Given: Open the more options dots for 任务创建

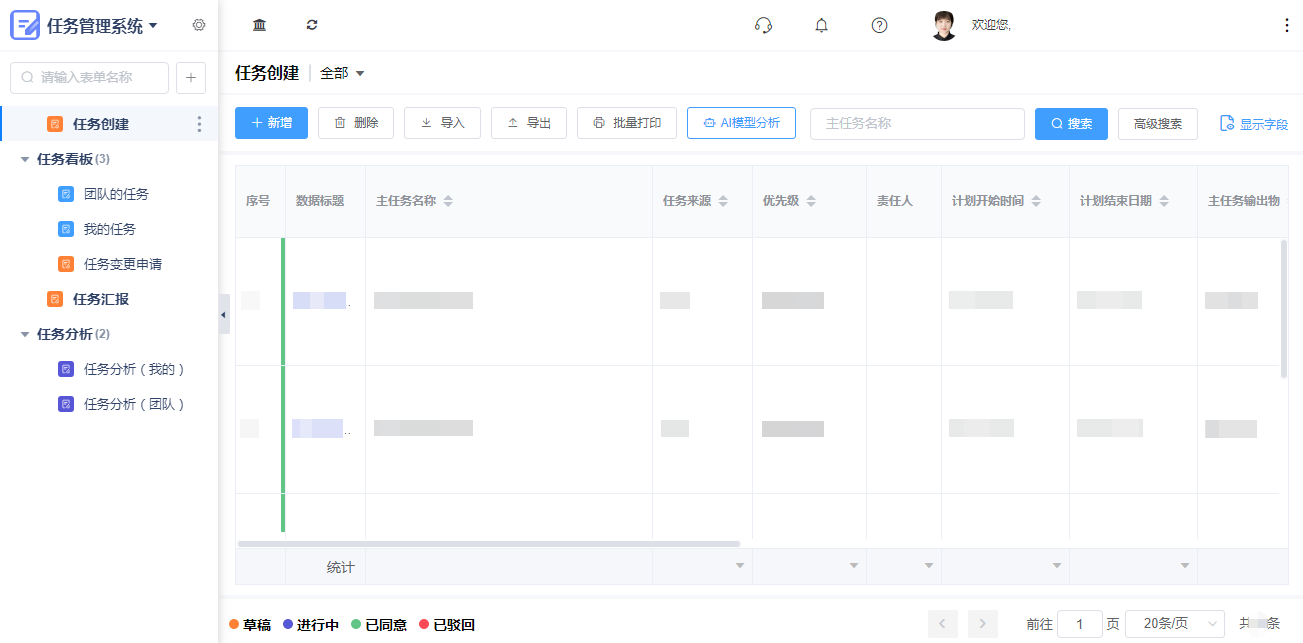Looking at the screenshot, I should click(199, 124).
